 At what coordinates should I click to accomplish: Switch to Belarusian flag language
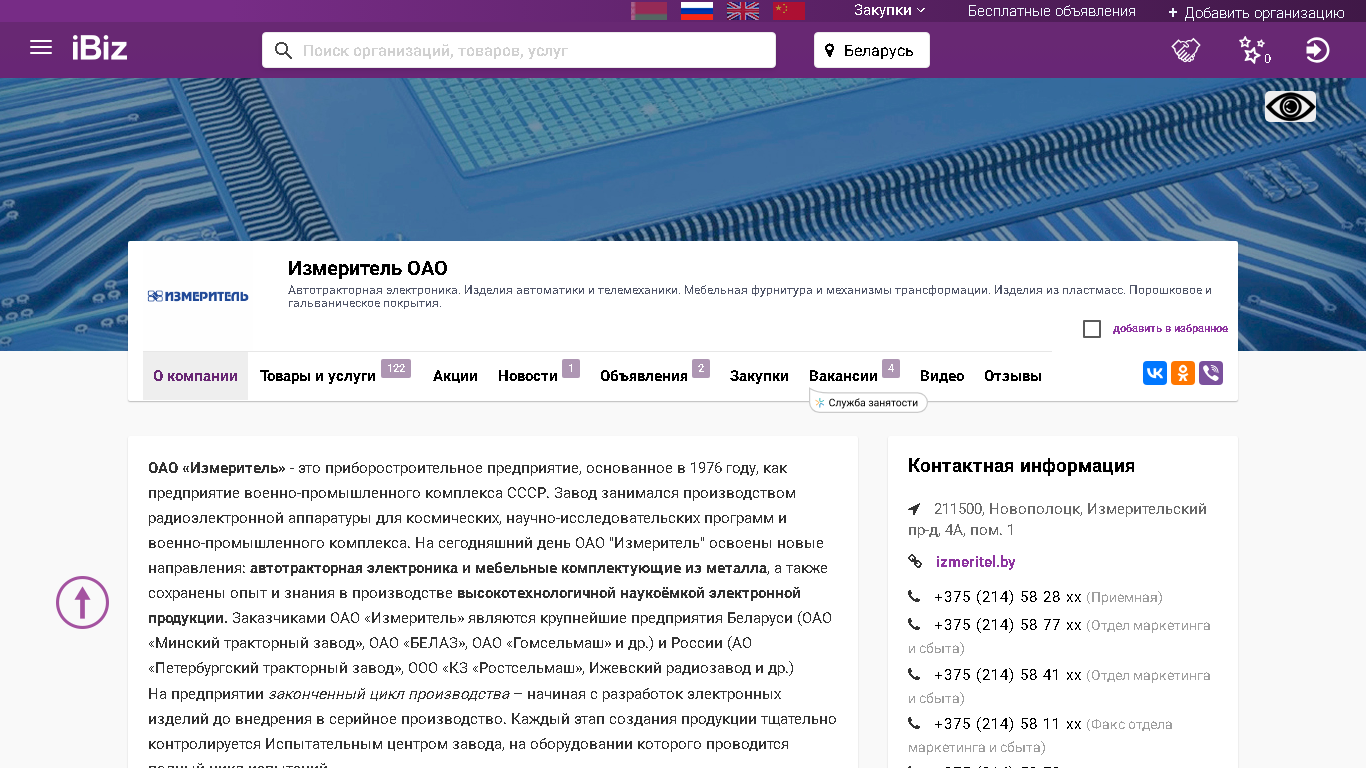coord(649,11)
